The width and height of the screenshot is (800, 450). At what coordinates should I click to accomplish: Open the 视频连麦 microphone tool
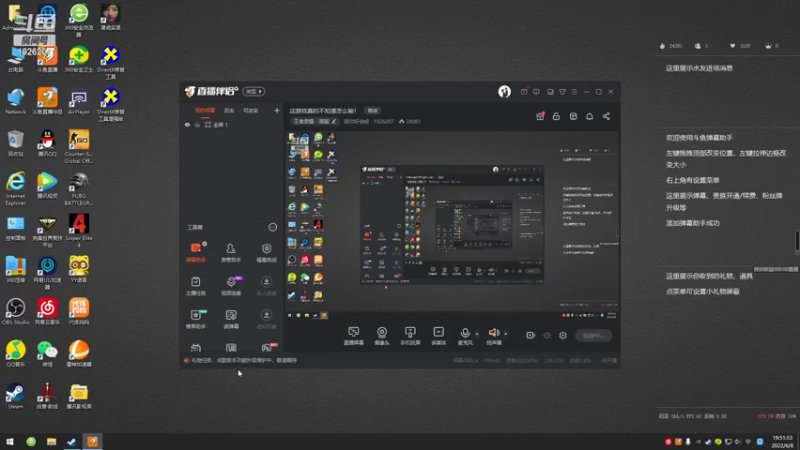coord(231,286)
